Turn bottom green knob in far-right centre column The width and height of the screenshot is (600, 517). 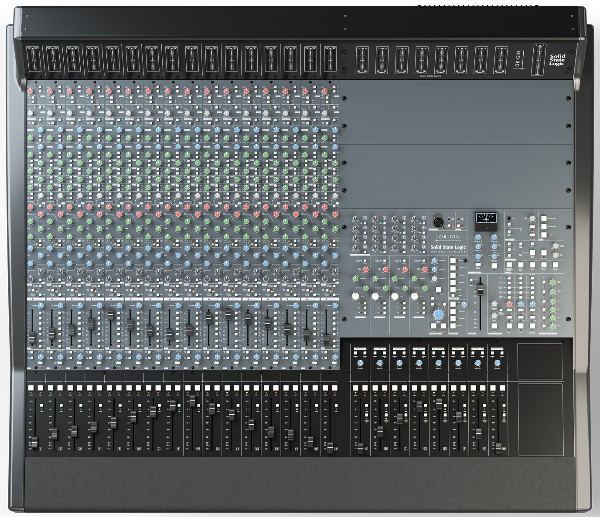[x=553, y=326]
